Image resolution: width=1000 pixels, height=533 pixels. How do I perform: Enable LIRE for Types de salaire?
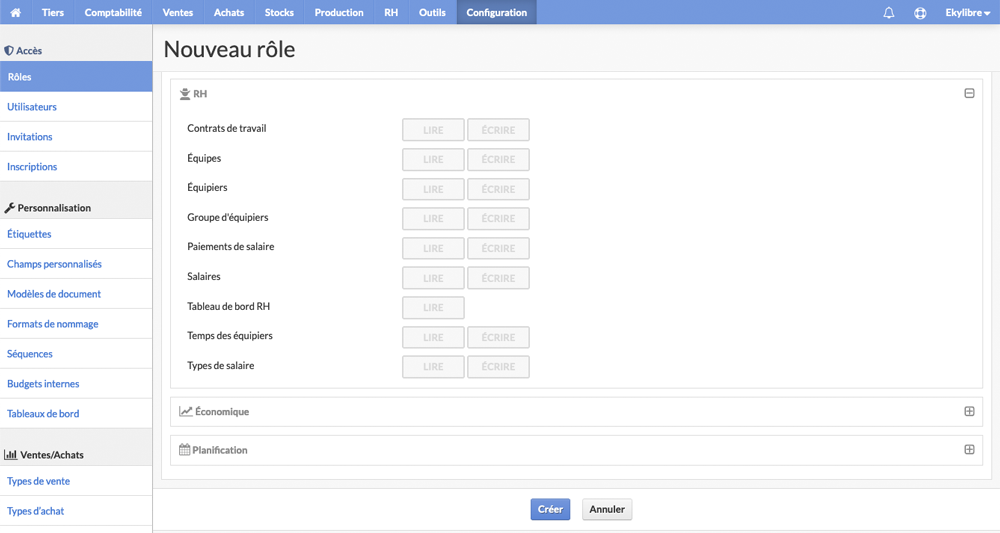[x=433, y=367]
